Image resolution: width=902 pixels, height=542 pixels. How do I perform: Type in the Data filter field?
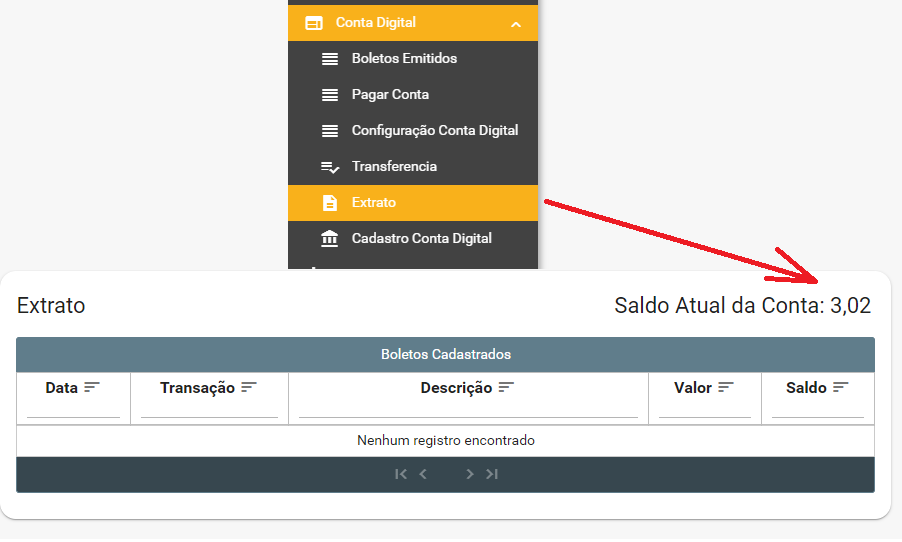73,408
